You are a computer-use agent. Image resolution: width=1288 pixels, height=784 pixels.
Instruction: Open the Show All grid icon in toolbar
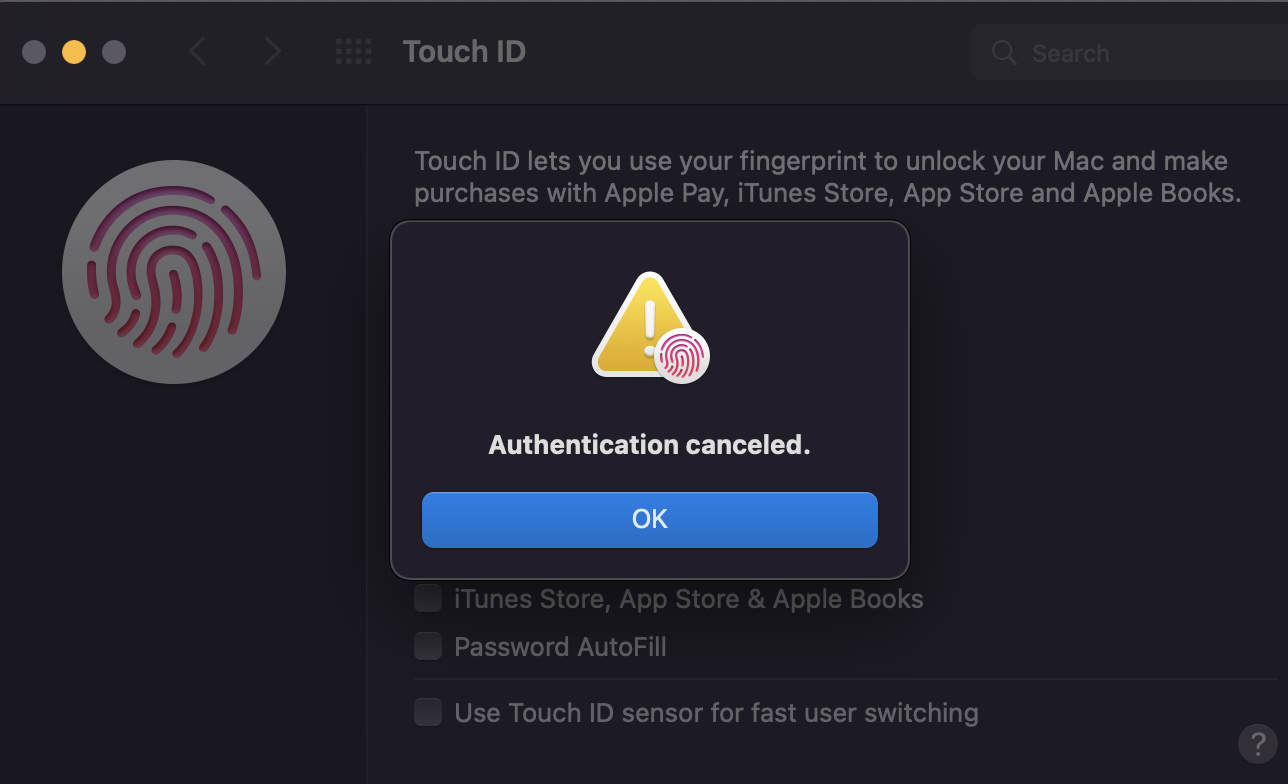(x=353, y=51)
